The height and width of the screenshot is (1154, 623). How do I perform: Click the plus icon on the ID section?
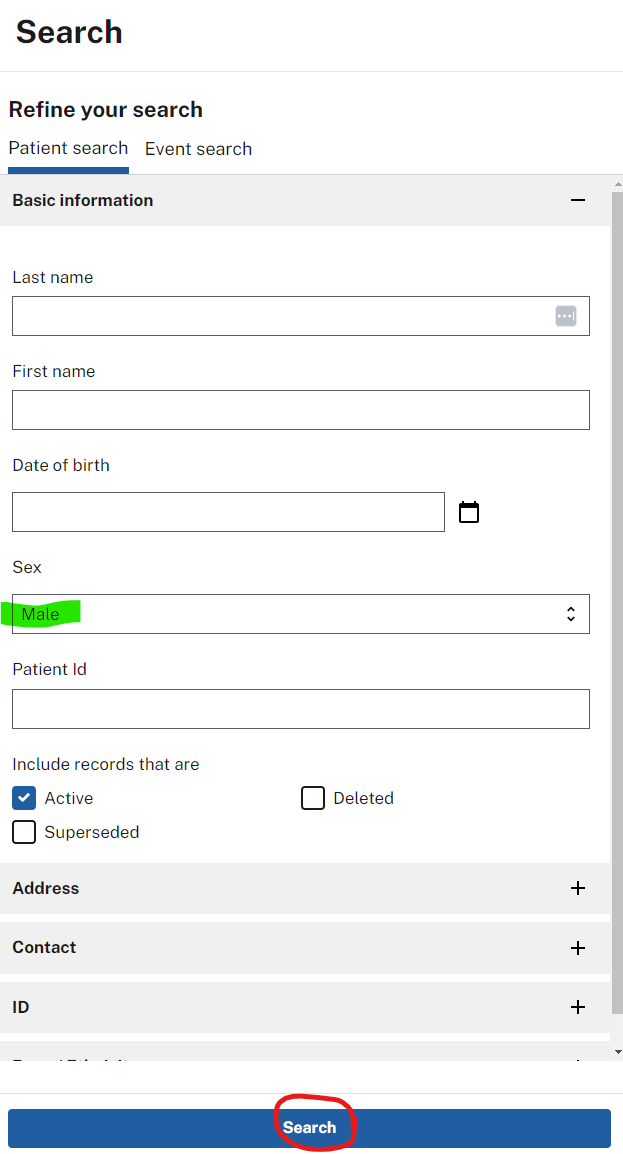(x=578, y=1007)
